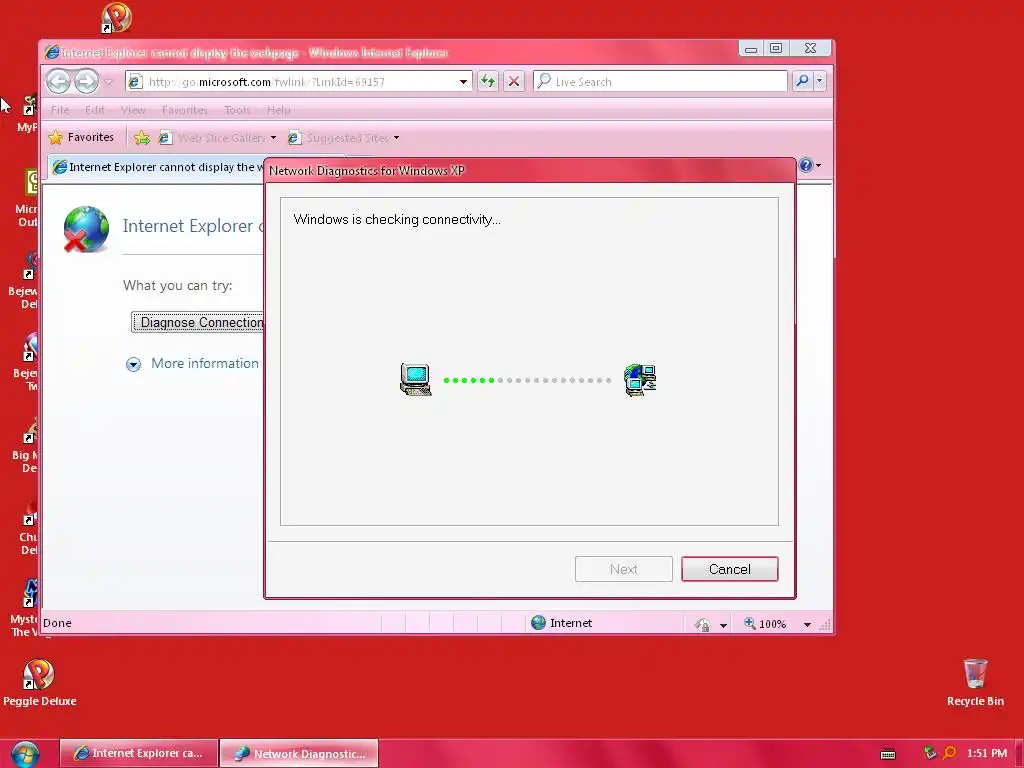
Task: Click the Diagnose Connection Problems button
Action: [198, 323]
